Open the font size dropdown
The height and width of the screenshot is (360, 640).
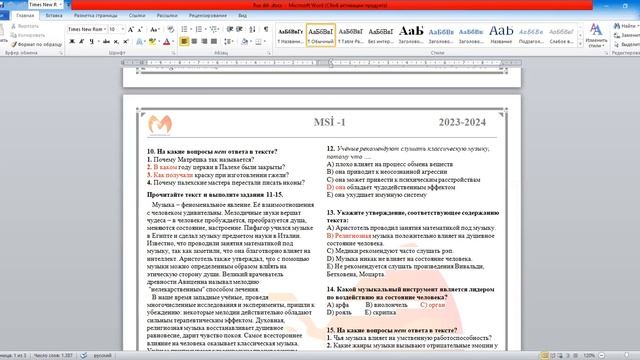[x=122, y=29]
